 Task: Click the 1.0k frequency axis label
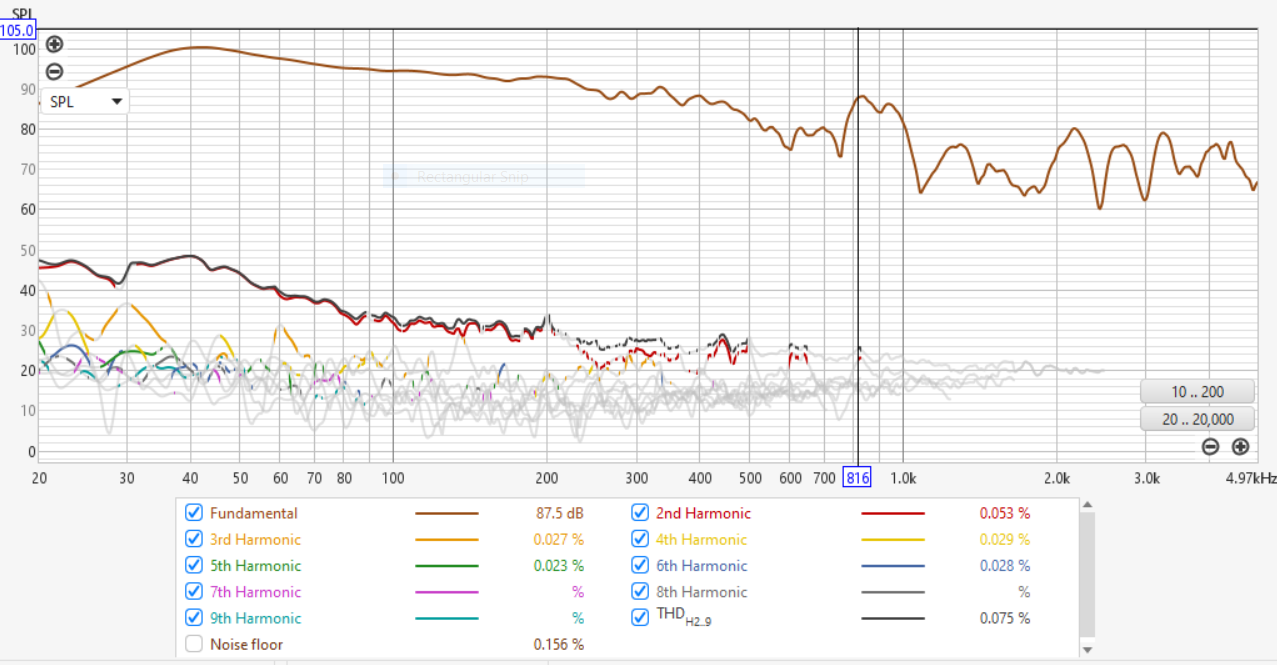pyautogui.click(x=903, y=478)
